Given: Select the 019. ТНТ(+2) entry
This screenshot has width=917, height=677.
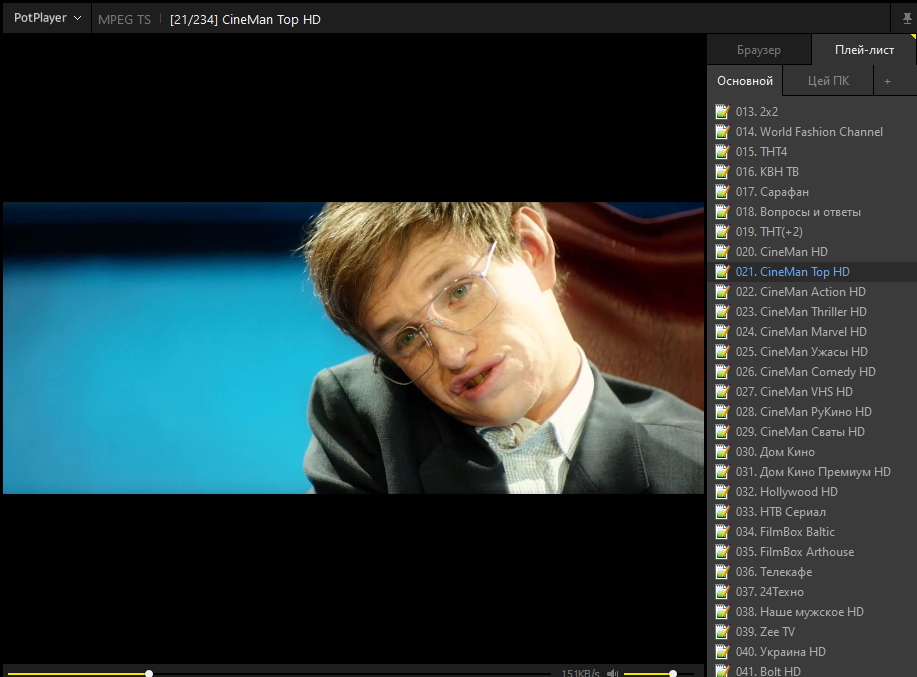Looking at the screenshot, I should 812,232.
